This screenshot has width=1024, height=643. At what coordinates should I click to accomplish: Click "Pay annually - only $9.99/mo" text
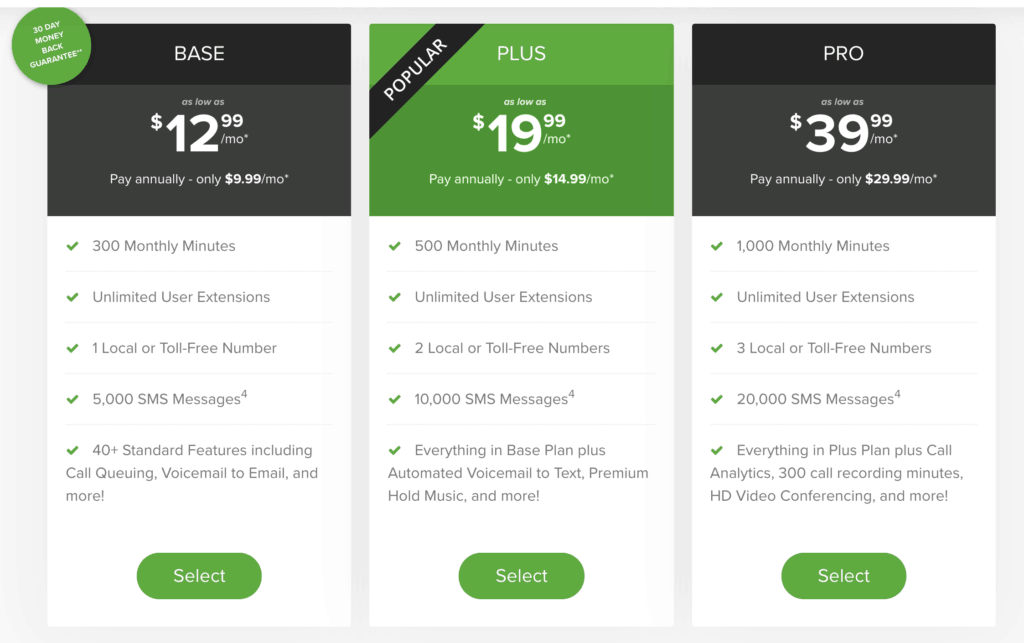pyautogui.click(x=198, y=178)
